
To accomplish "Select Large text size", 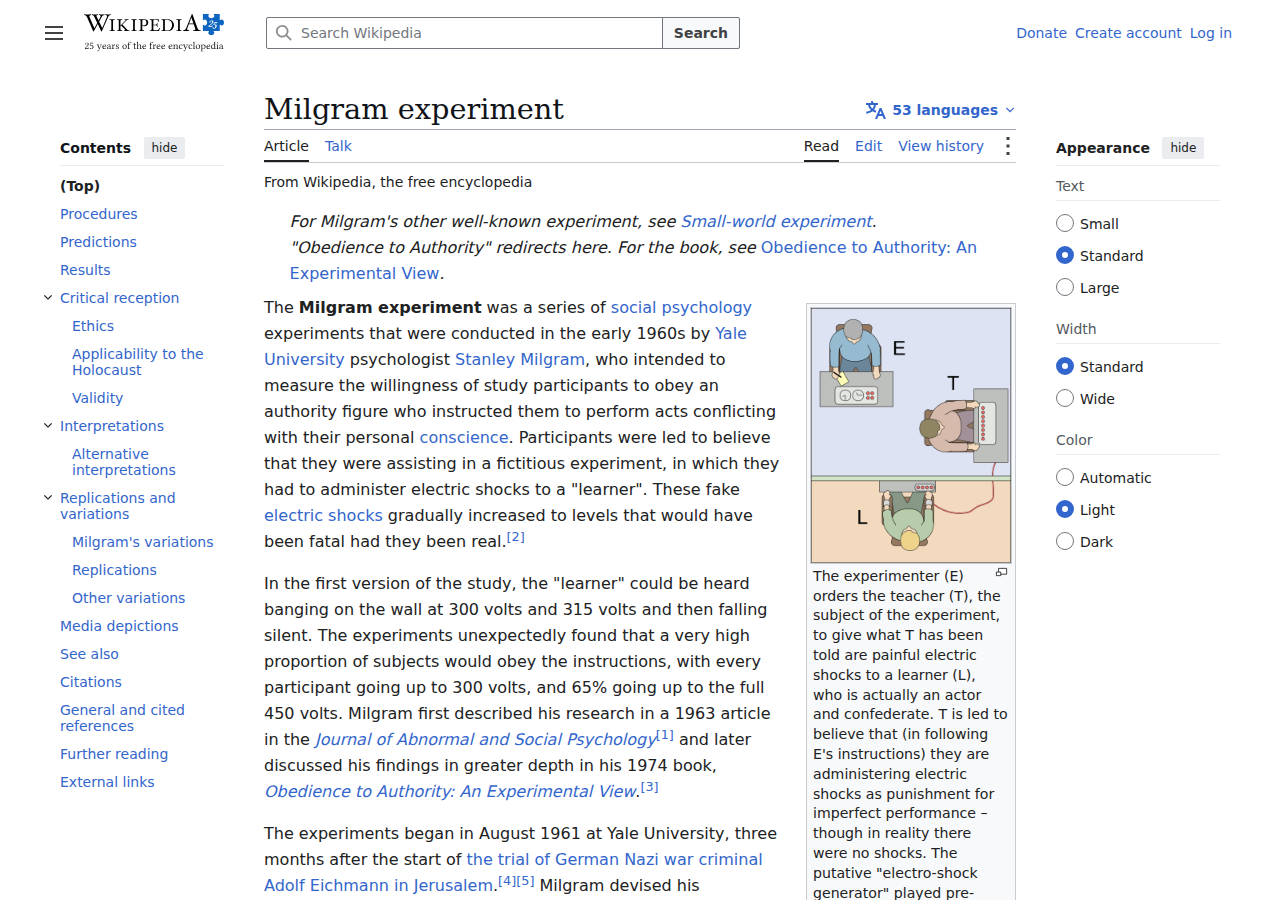I will (x=1065, y=288).
